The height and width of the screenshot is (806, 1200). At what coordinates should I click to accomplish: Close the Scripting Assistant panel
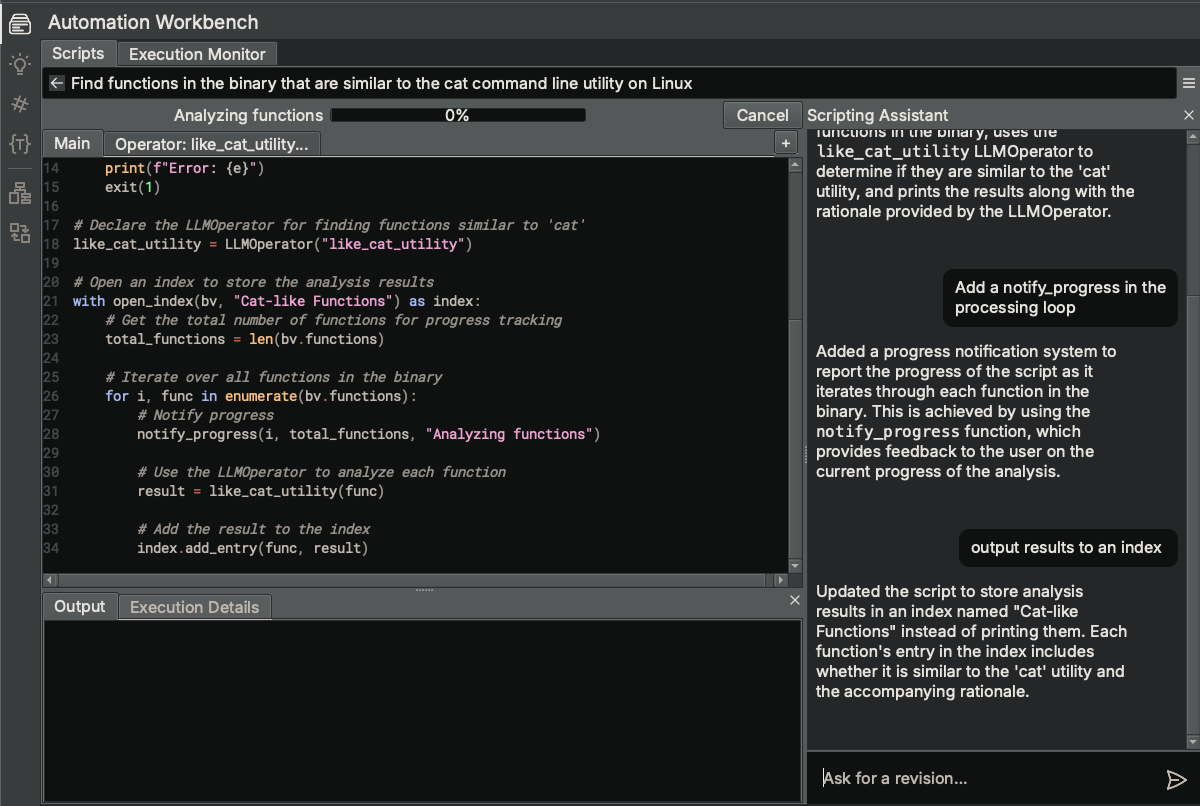tap(1188, 115)
